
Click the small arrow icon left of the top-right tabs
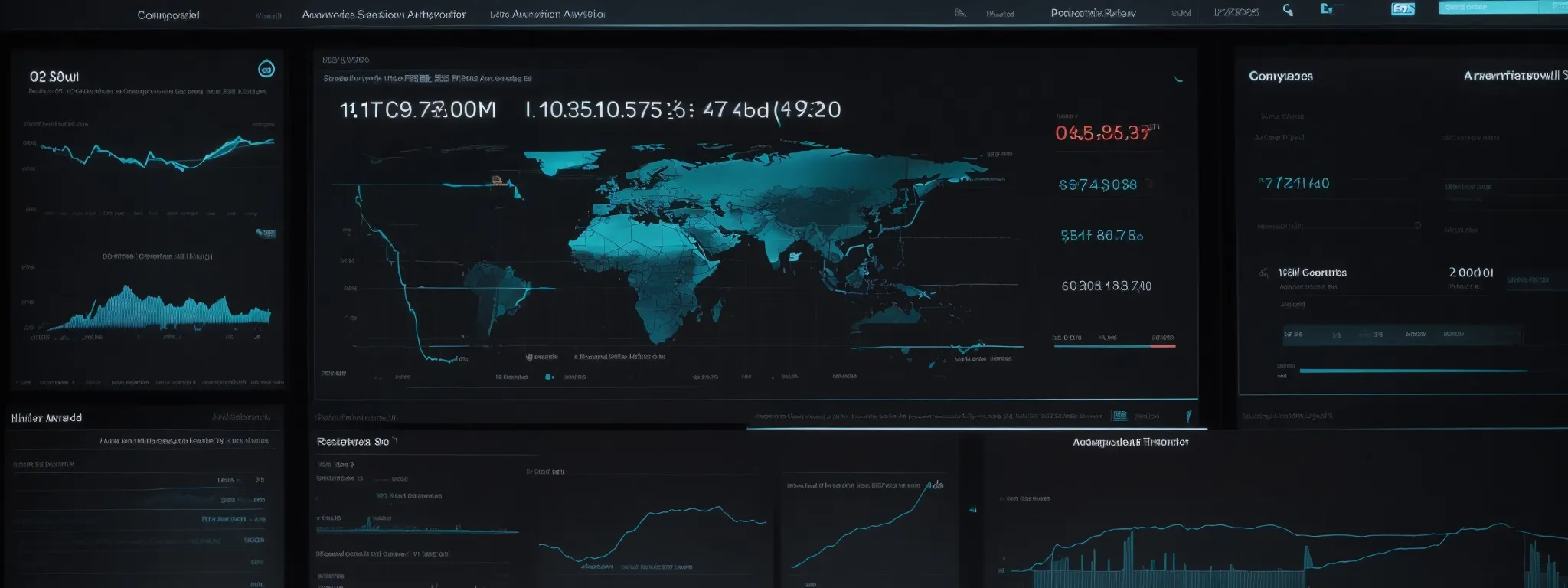point(960,13)
